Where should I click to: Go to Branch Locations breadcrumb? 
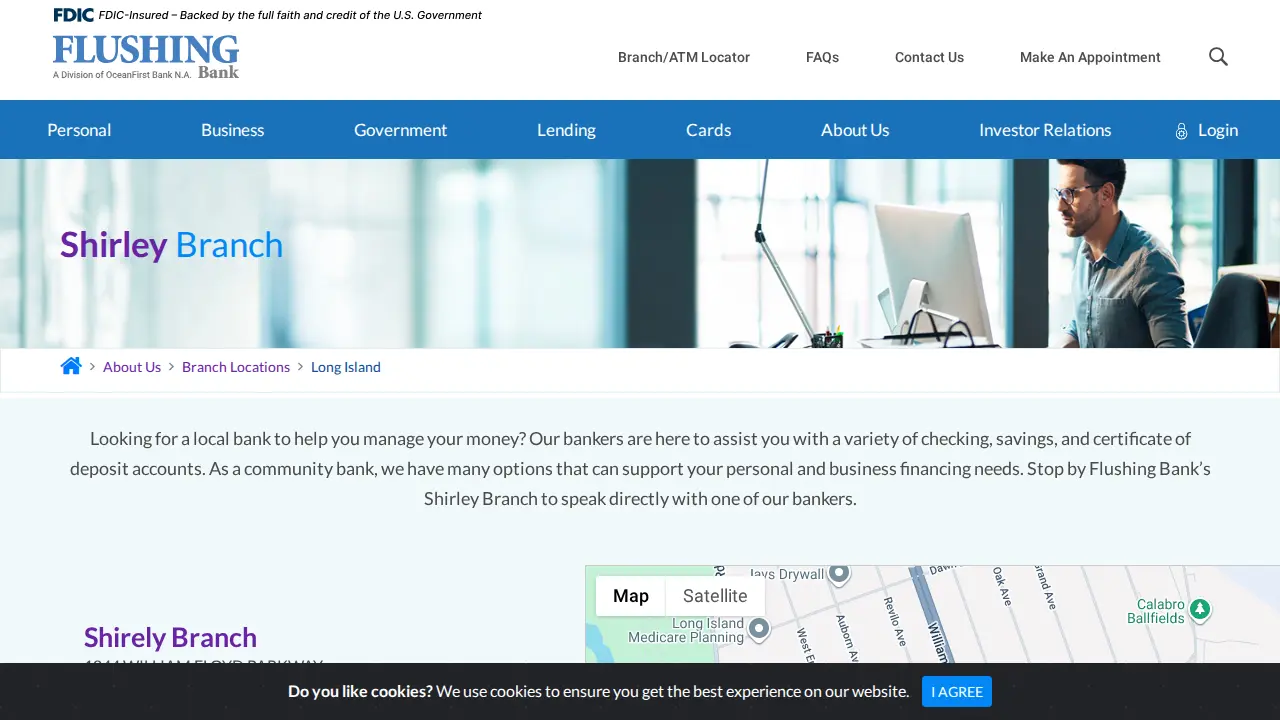(x=236, y=367)
